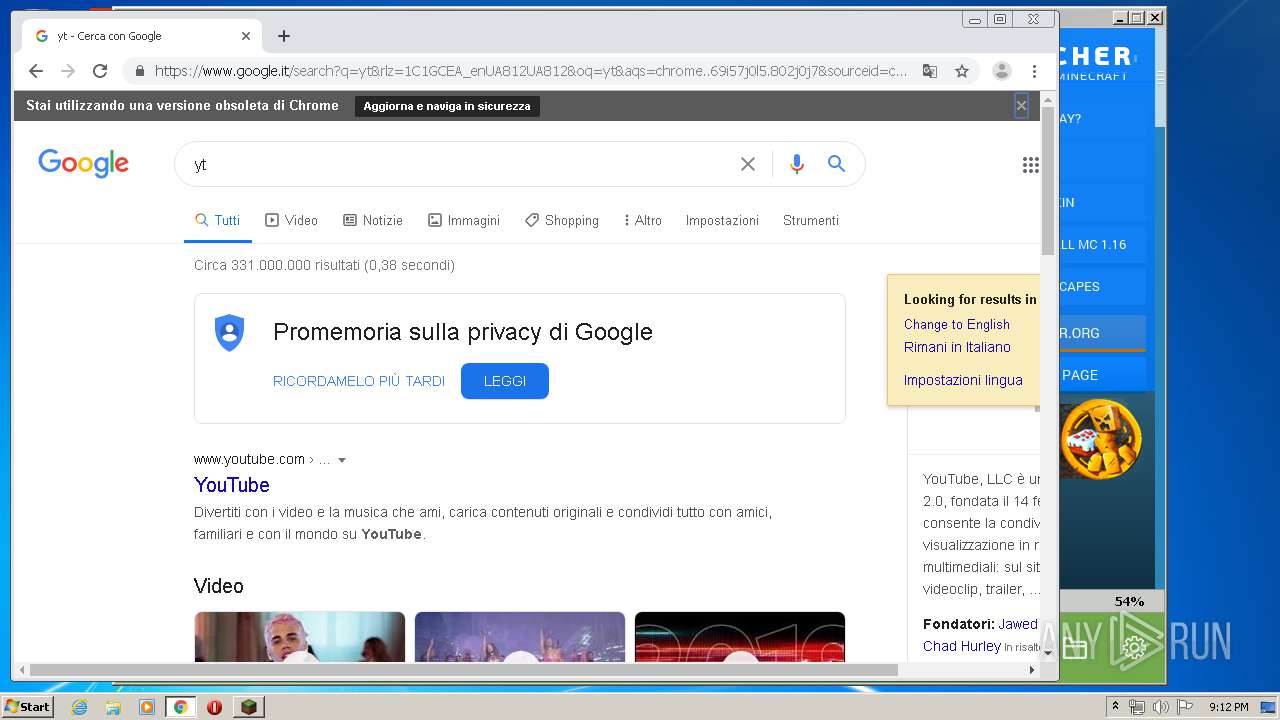
Task: Launch Internet Explorer from taskbar
Action: pyautogui.click(x=80, y=707)
